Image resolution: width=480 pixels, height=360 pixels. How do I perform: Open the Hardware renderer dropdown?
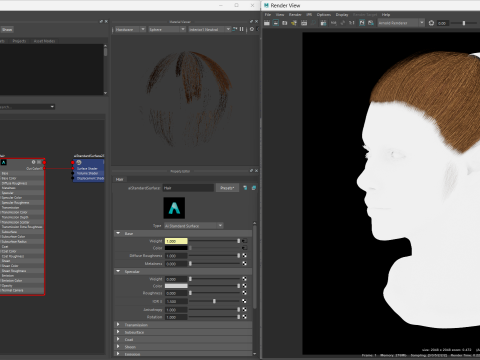129,29
